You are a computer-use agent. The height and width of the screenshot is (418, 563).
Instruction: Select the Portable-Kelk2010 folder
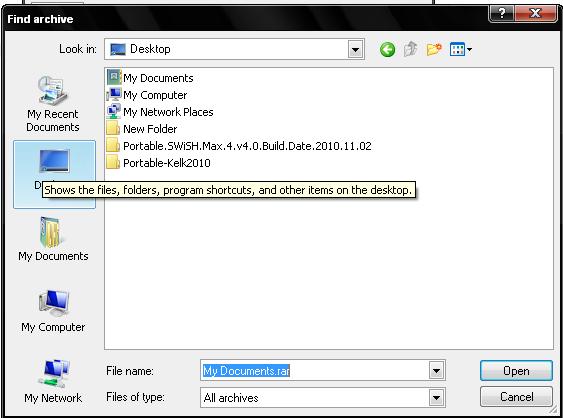[x=158, y=163]
